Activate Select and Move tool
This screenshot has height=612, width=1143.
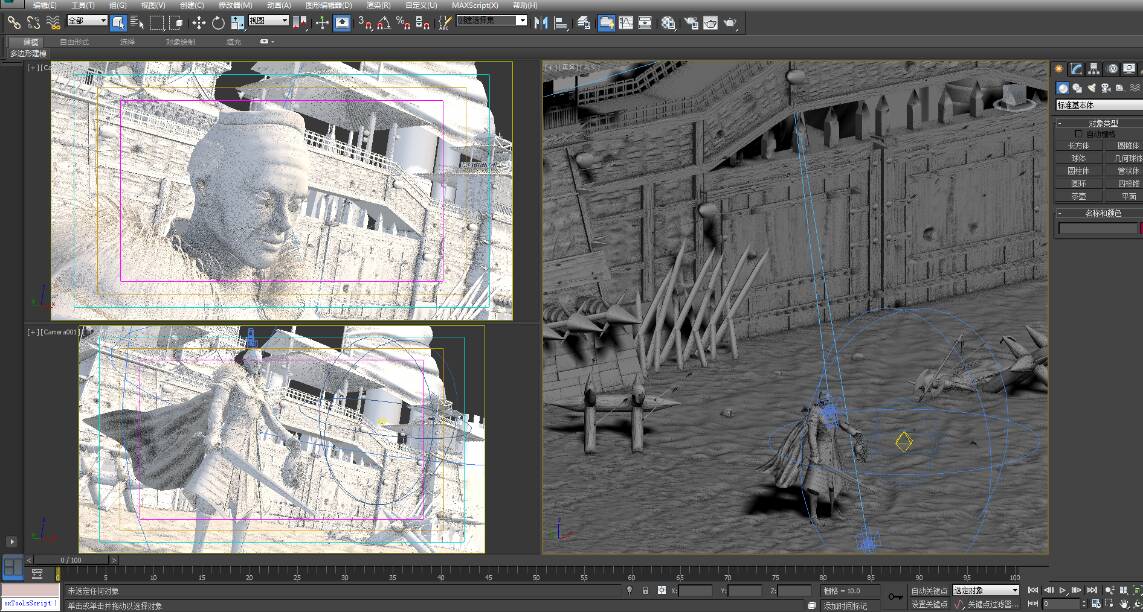[199, 23]
